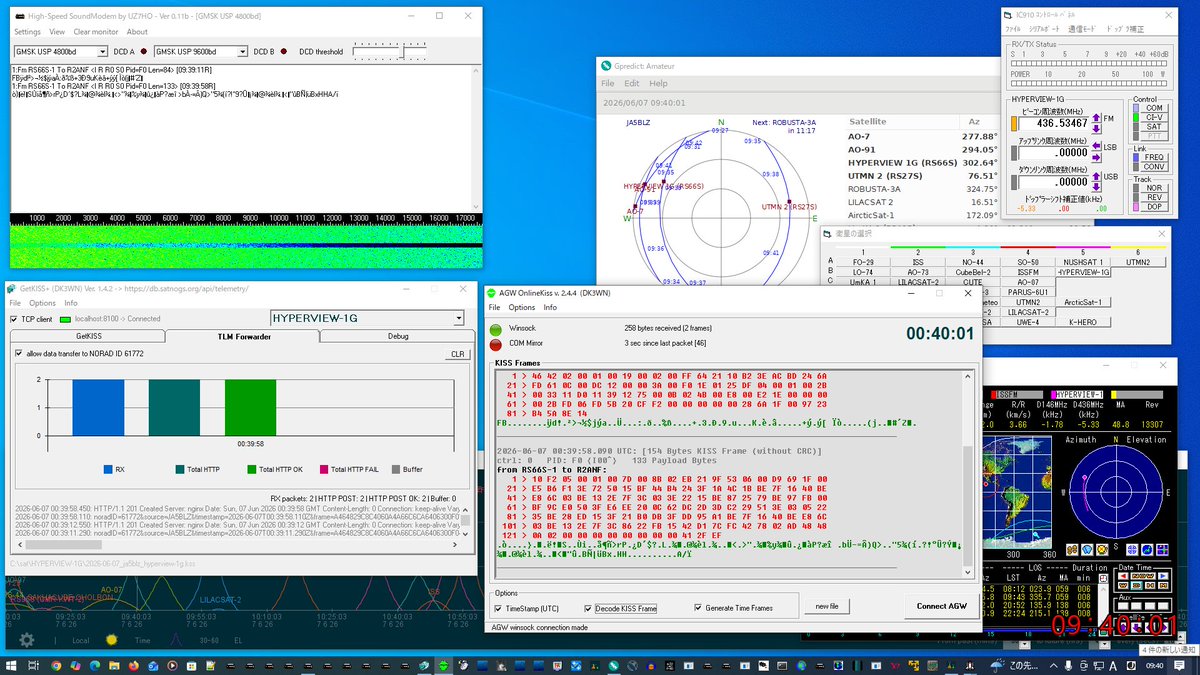Screen dimensions: 1200x675
Task: Select the ISS satellite button in the selection grid
Action: [918, 262]
